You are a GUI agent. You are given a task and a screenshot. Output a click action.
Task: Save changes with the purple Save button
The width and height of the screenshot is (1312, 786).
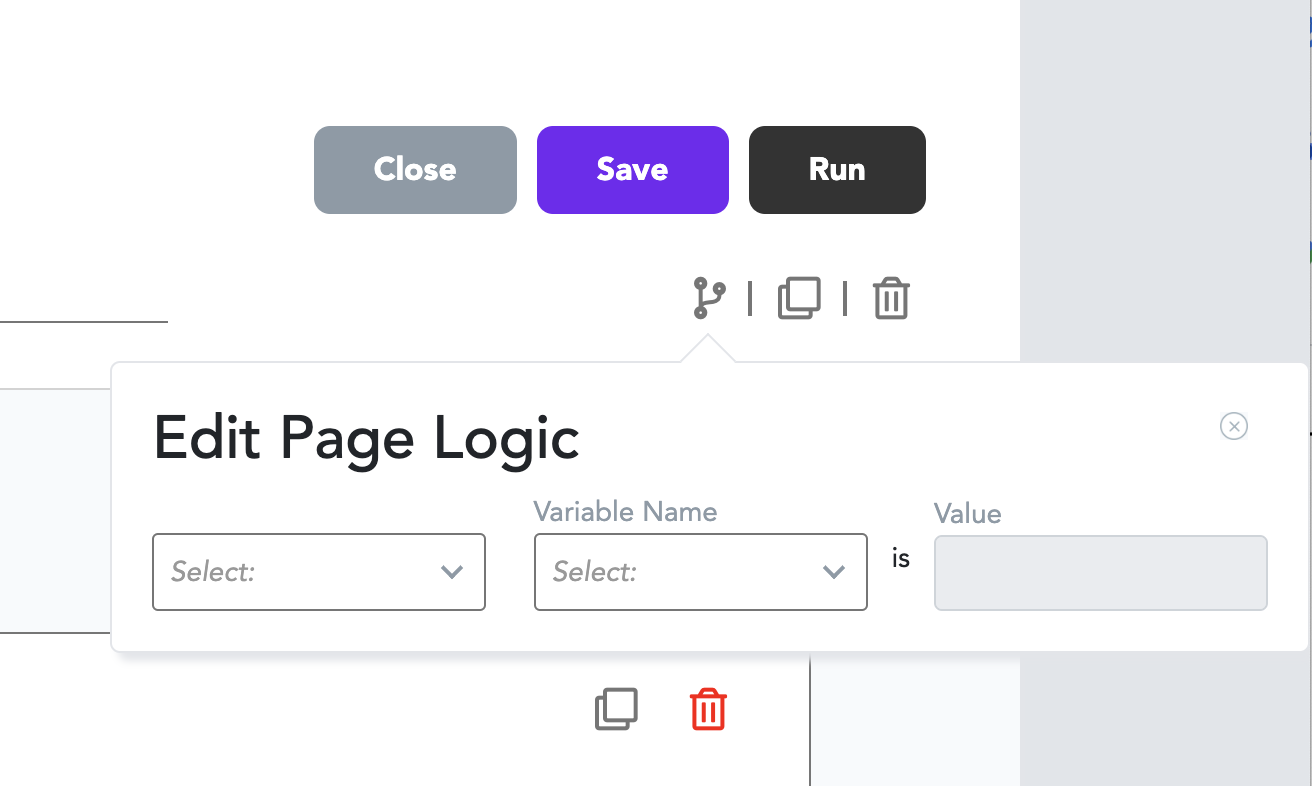point(632,169)
